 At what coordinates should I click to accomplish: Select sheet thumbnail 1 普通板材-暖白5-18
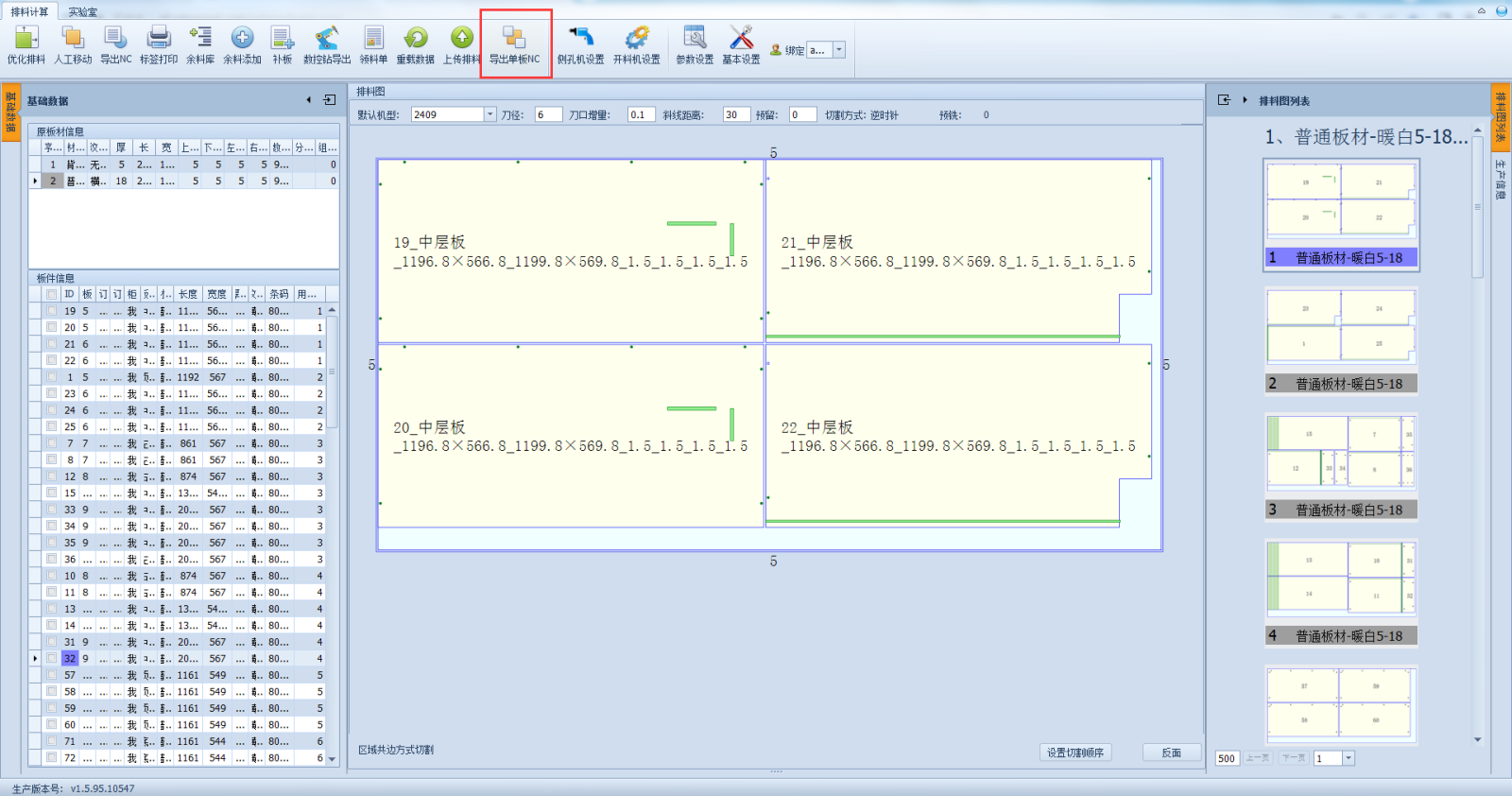click(x=1341, y=215)
